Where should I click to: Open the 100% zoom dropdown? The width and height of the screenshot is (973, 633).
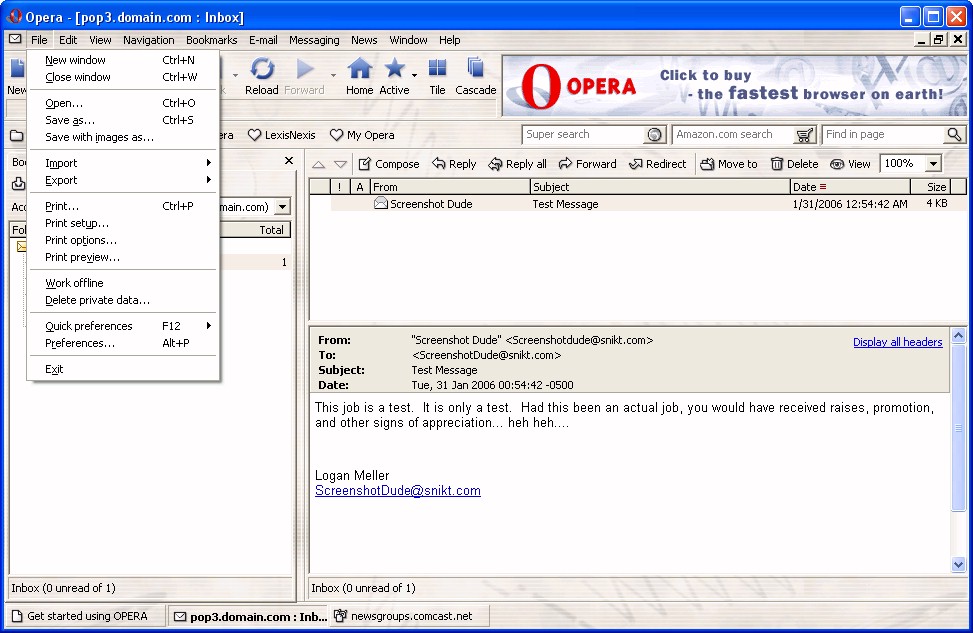pyautogui.click(x=933, y=164)
